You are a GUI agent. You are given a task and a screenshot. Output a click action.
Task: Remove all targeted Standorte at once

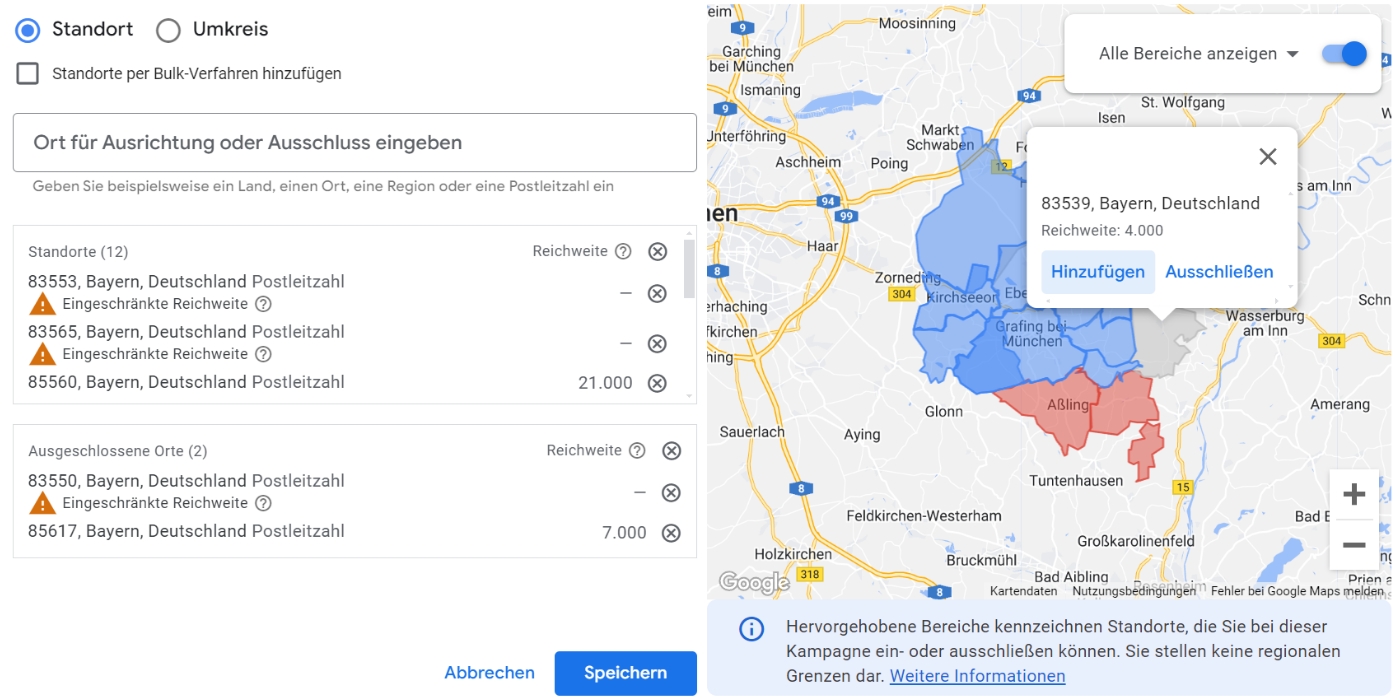[x=657, y=251]
